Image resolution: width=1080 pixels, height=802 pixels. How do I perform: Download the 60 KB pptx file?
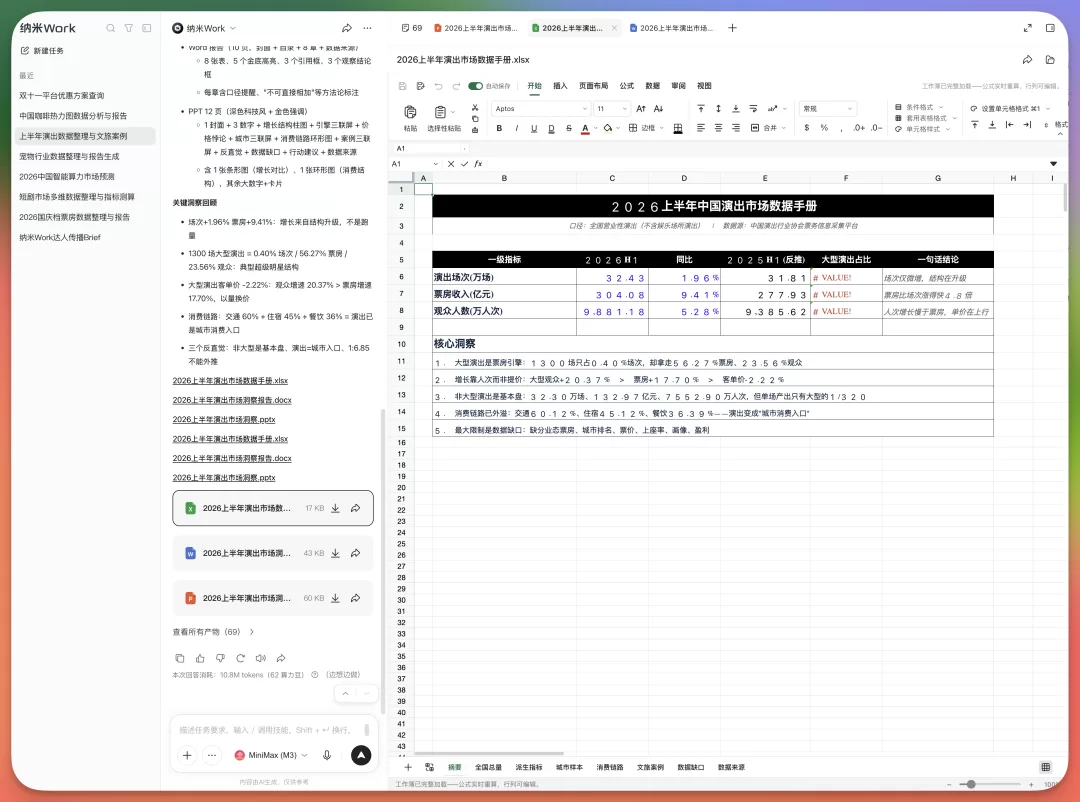coord(335,598)
